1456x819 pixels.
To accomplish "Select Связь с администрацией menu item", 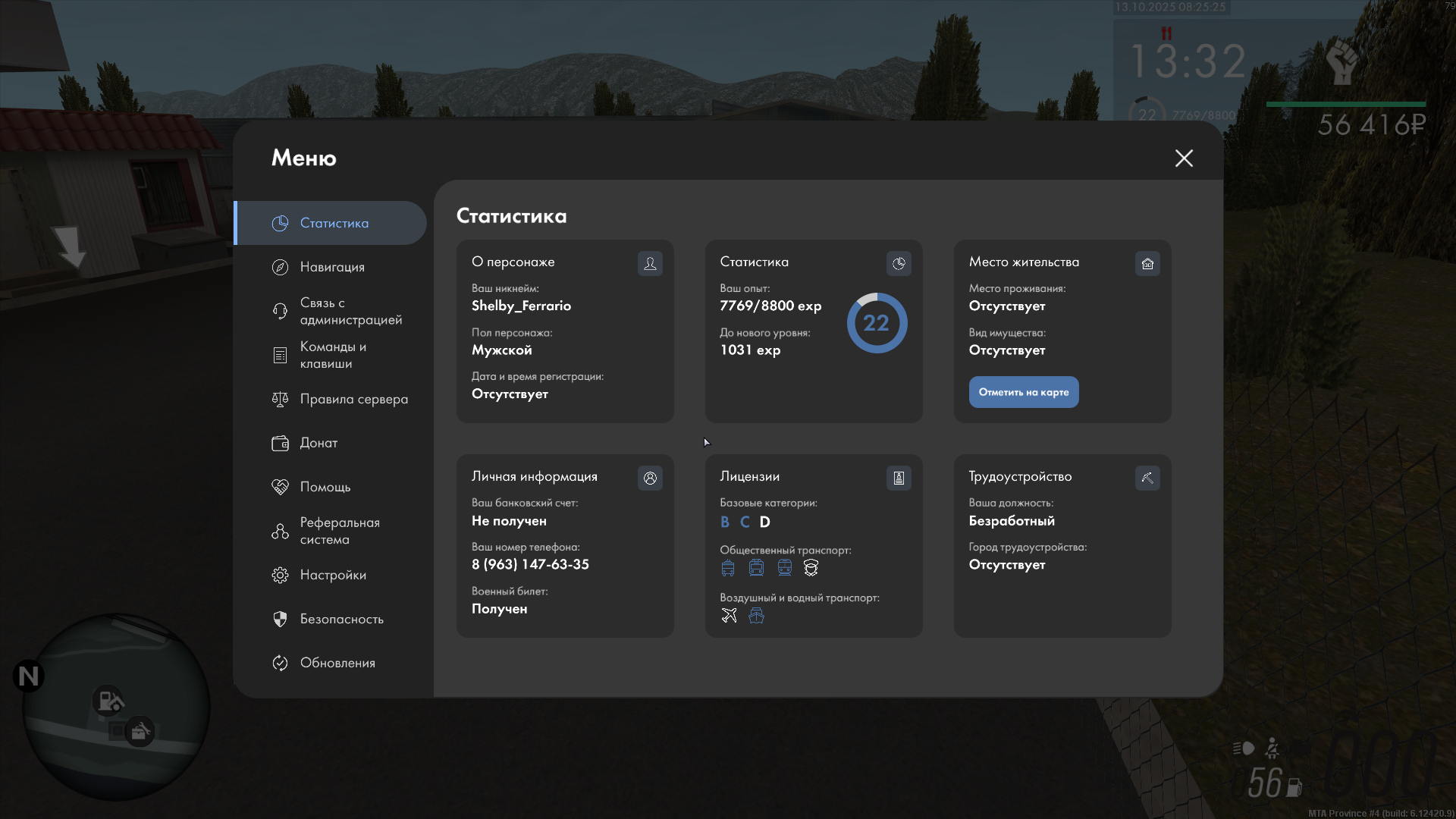I will [350, 311].
